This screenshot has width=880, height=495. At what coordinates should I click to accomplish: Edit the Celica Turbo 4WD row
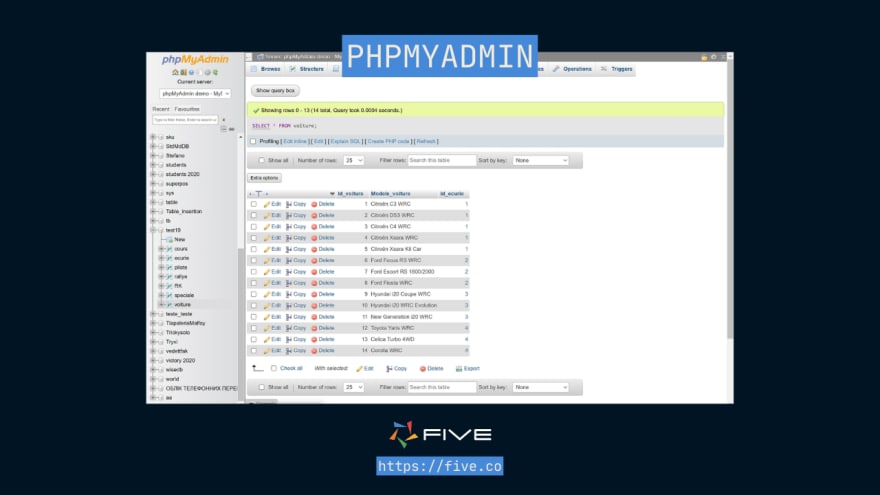click(272, 340)
